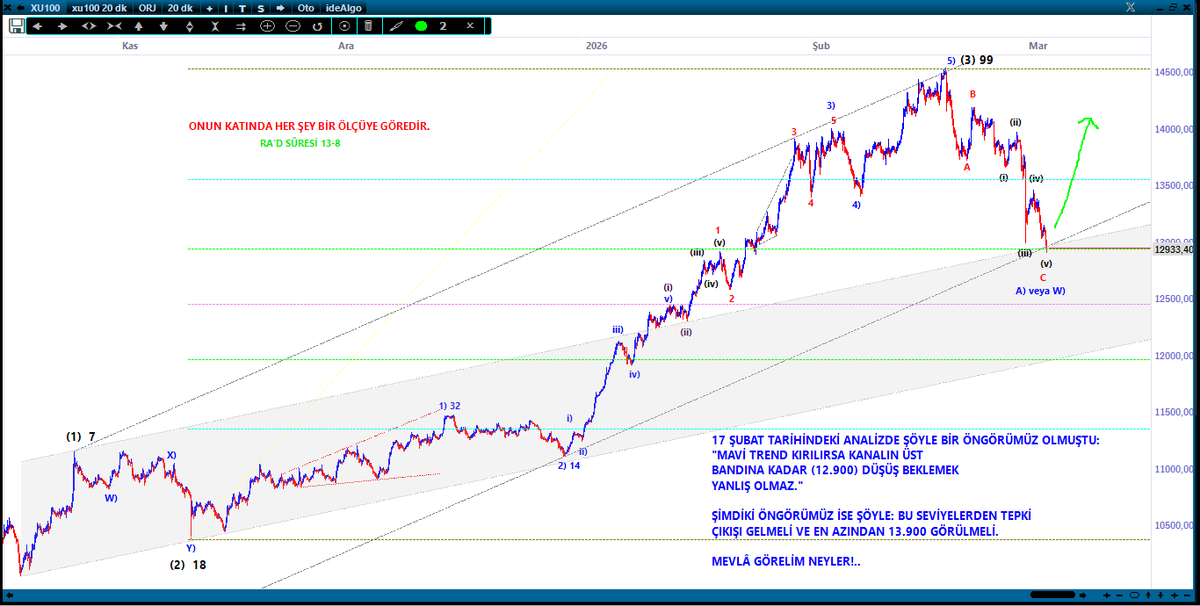The height and width of the screenshot is (606, 1200).
Task: Select the (1) 7 wave label
Action: (x=80, y=437)
